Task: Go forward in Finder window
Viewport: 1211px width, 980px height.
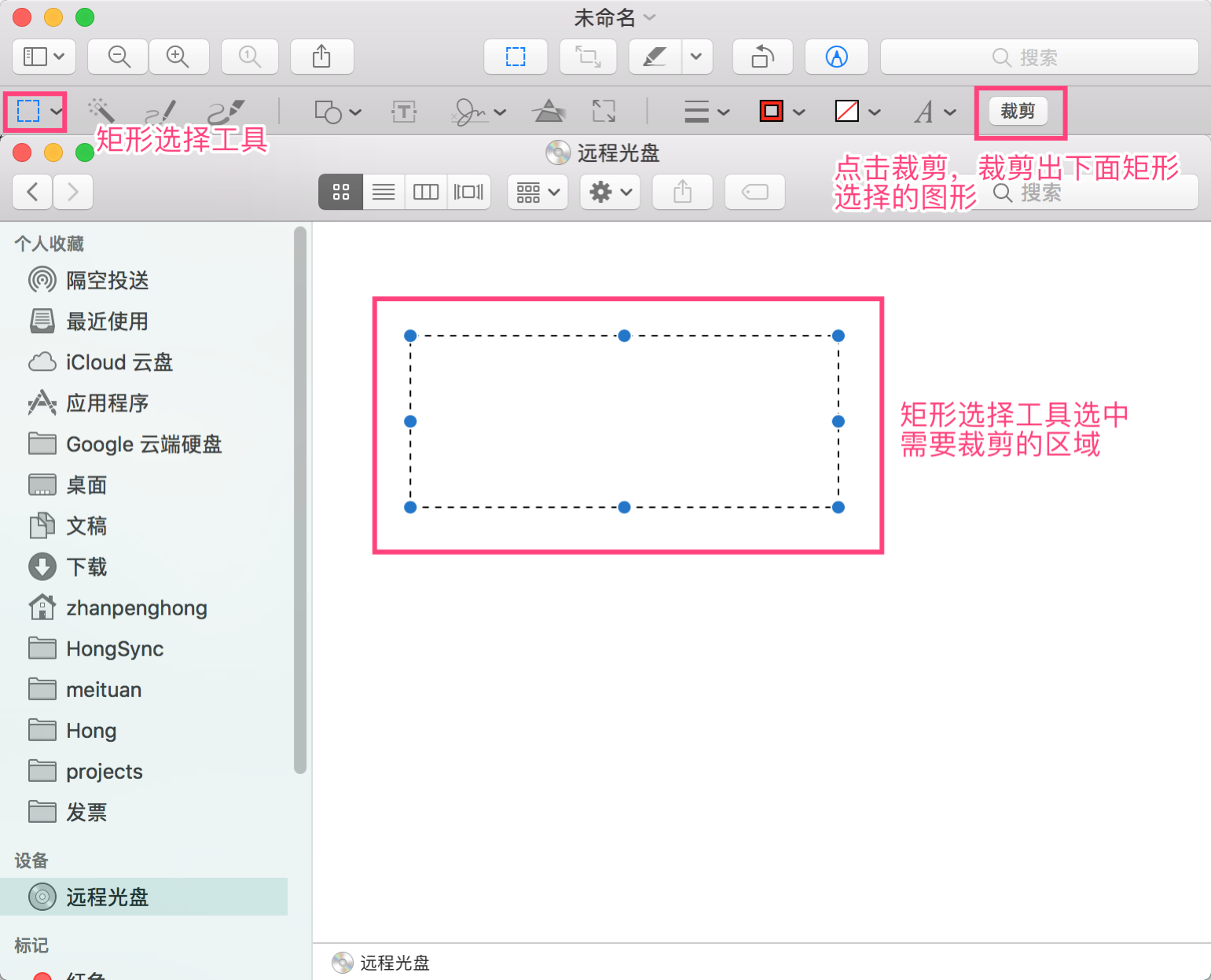Action: 73,192
